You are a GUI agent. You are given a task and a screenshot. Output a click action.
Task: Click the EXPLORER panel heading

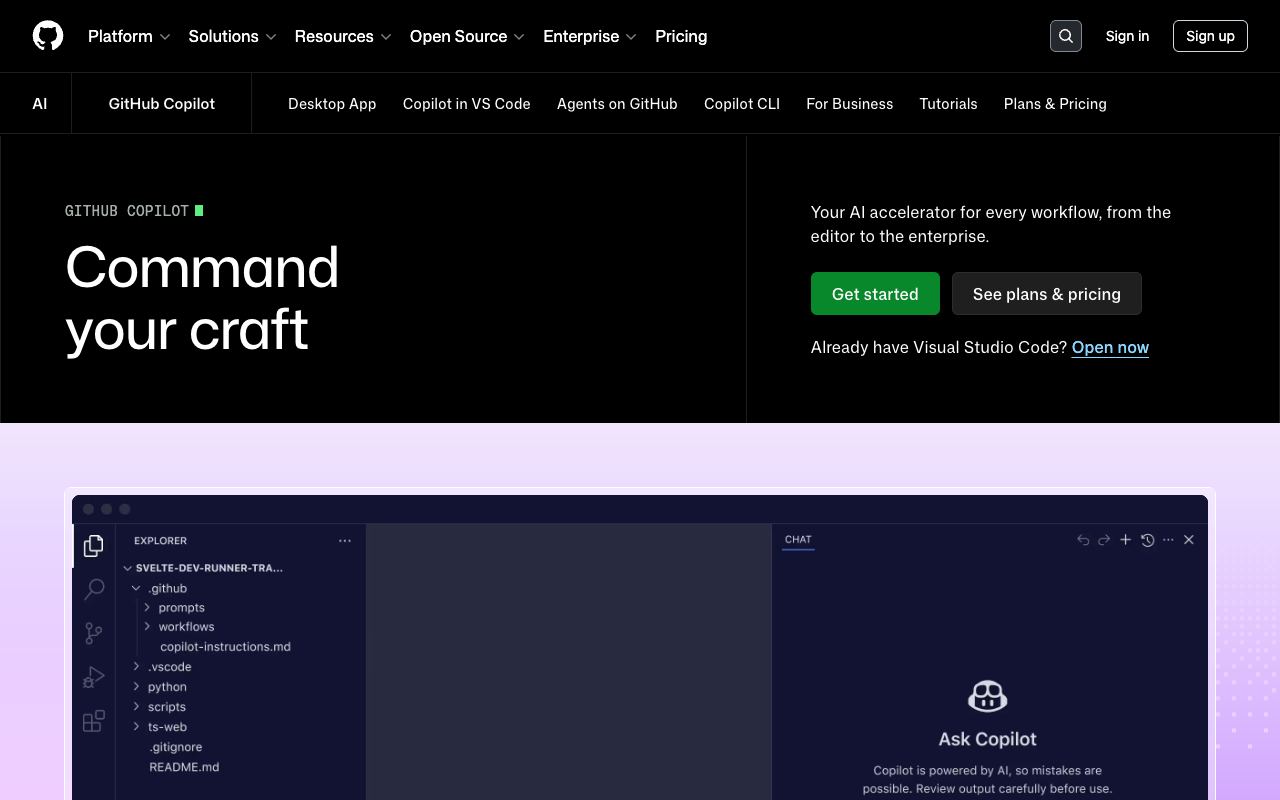click(x=160, y=540)
